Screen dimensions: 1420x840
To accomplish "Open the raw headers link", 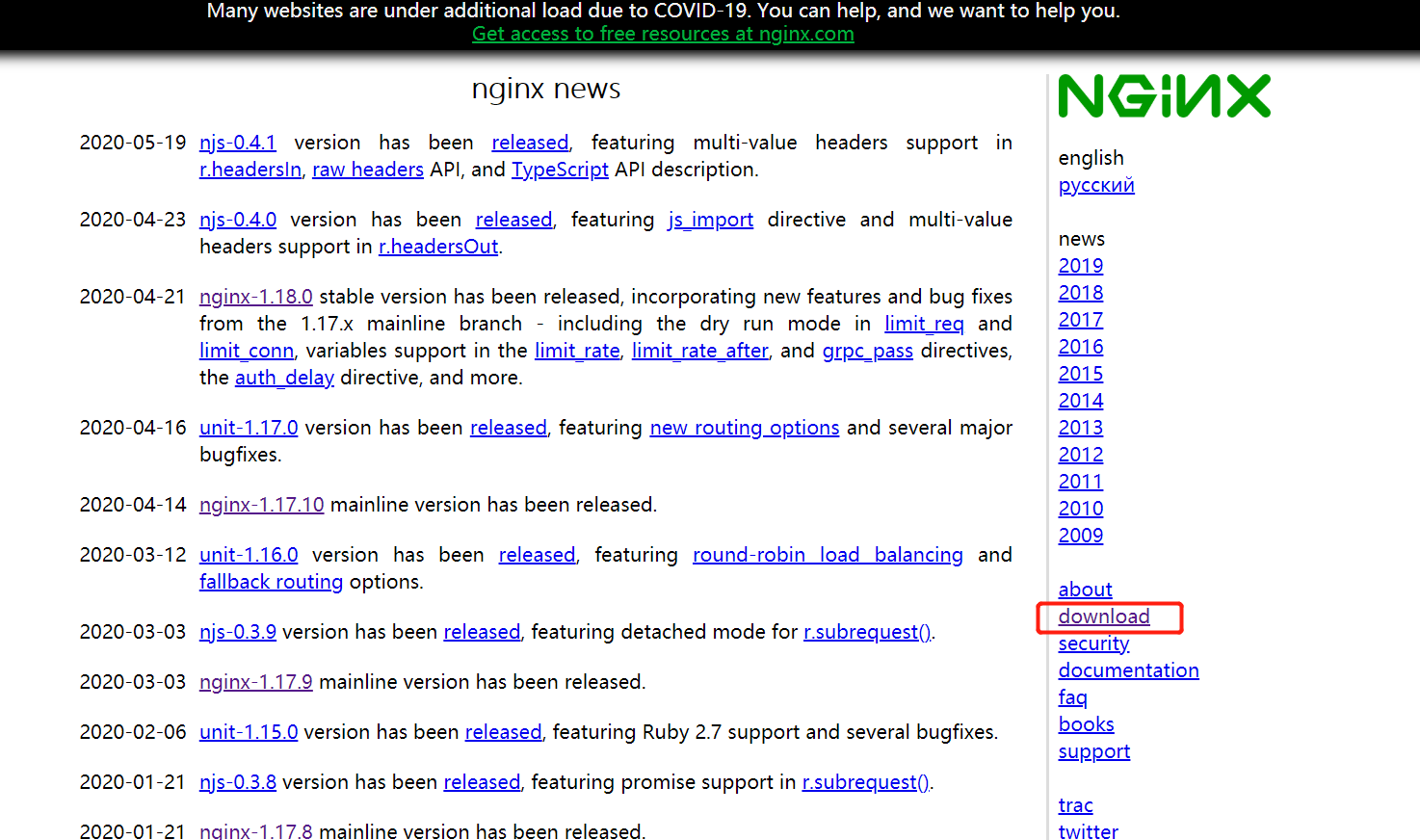I will click(368, 170).
